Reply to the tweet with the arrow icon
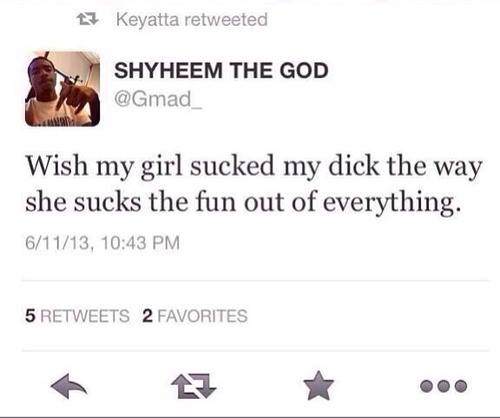Viewport: 500px width, 418px height. coord(69,386)
